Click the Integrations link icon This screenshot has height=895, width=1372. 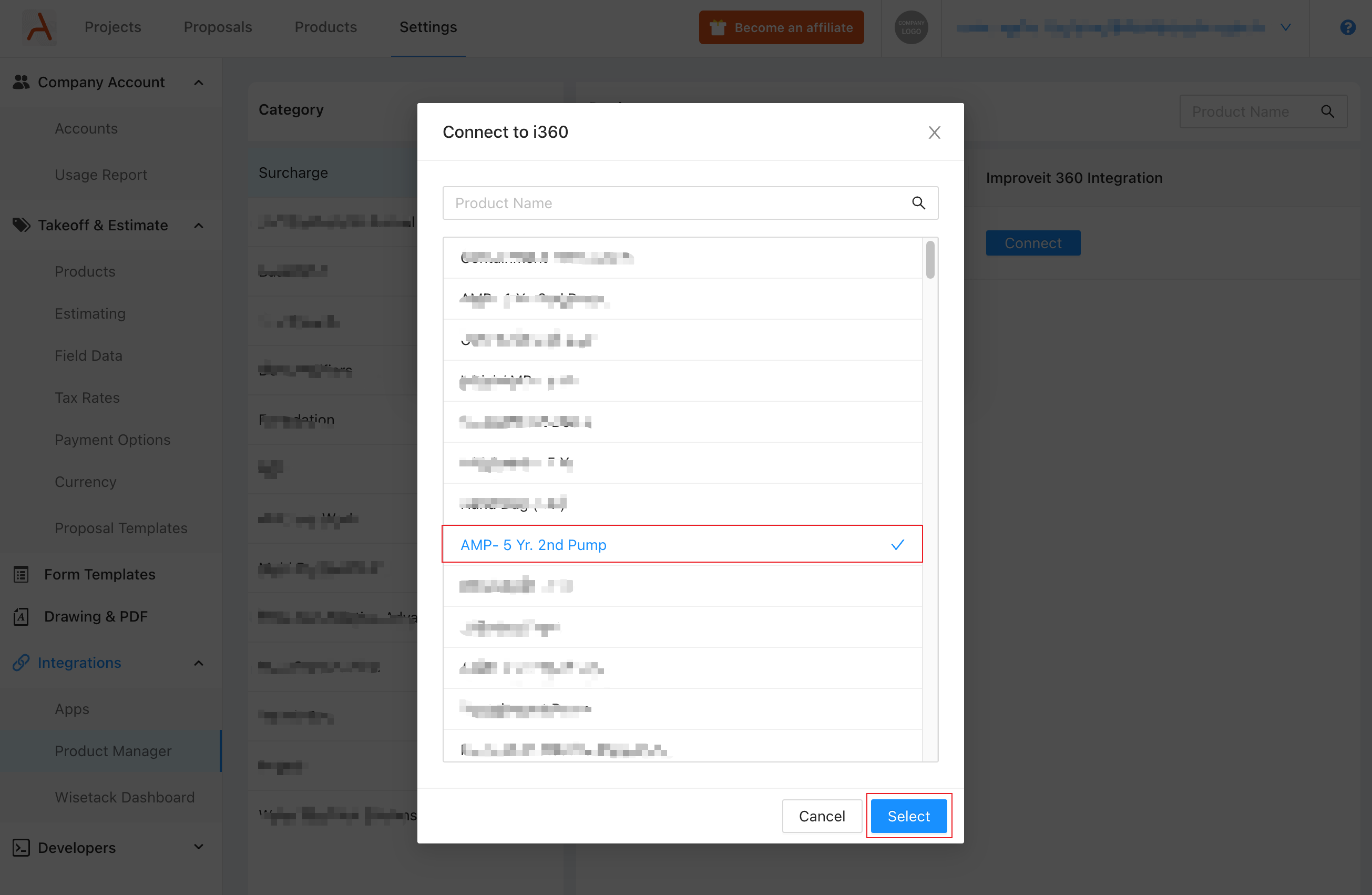coord(21,662)
